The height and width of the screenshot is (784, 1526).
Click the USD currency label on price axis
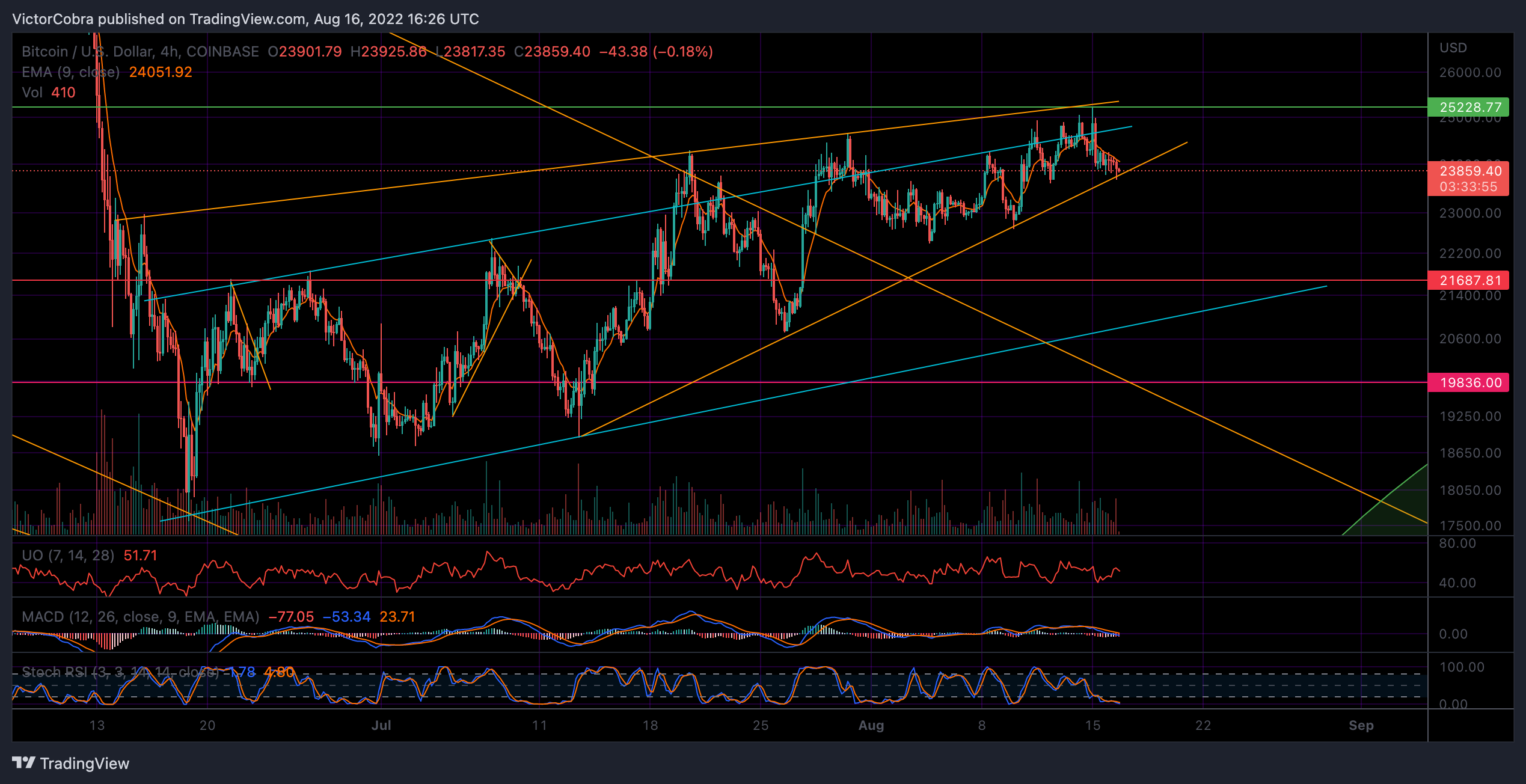click(1453, 47)
